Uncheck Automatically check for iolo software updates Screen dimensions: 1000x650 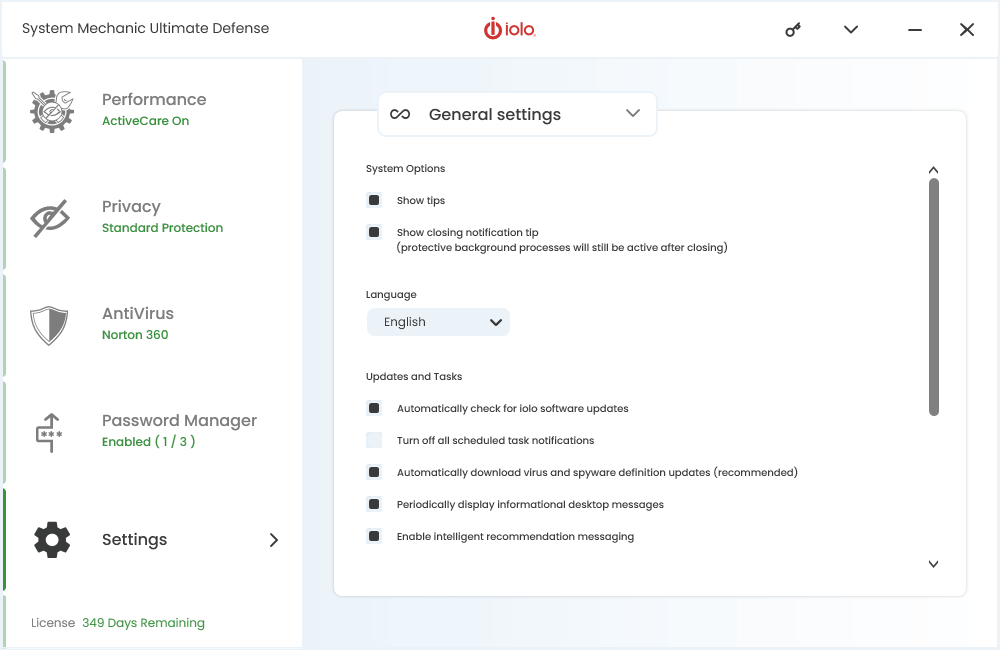(x=373, y=408)
